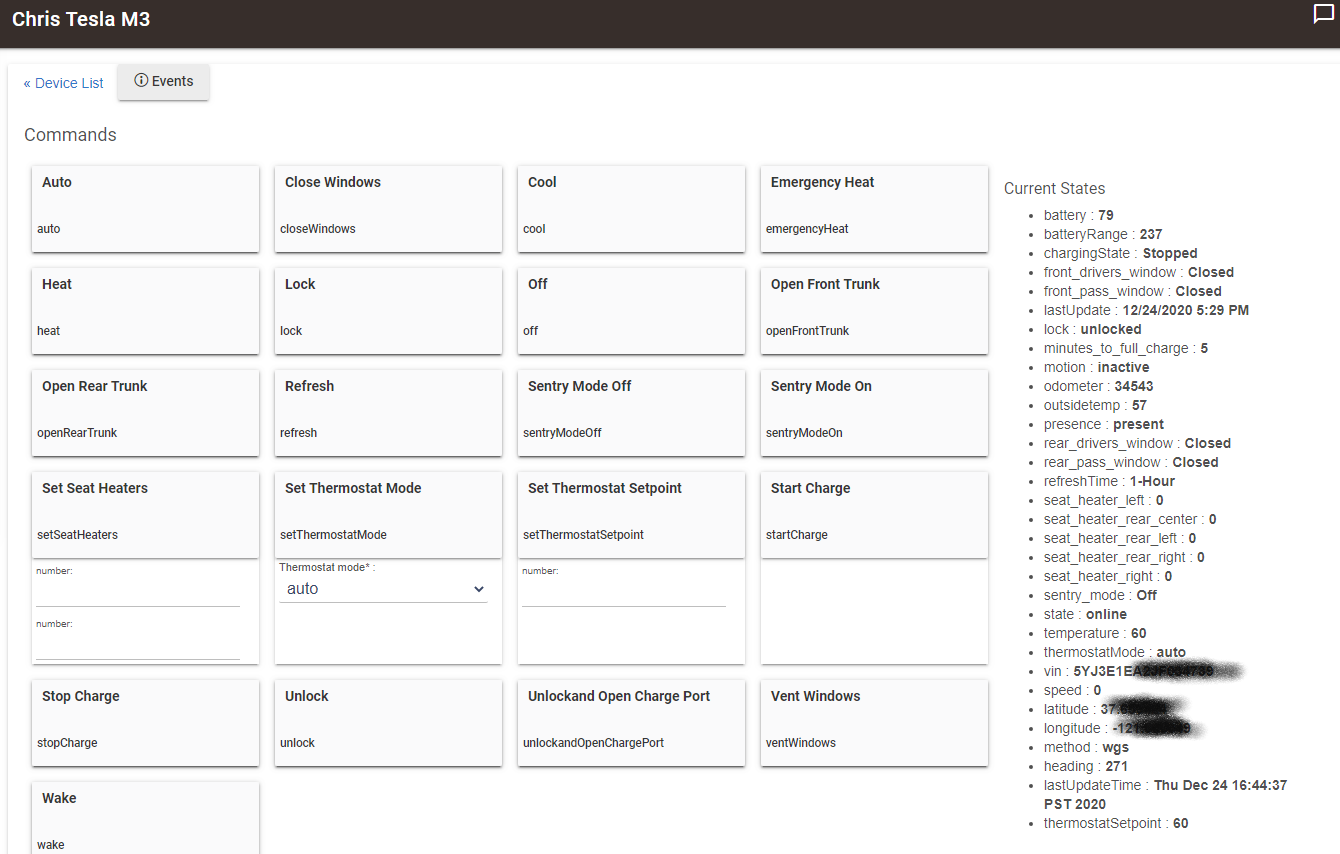Select minutes_to_full_charge : 5 entry
This screenshot has width=1340, height=854.
coord(1126,348)
